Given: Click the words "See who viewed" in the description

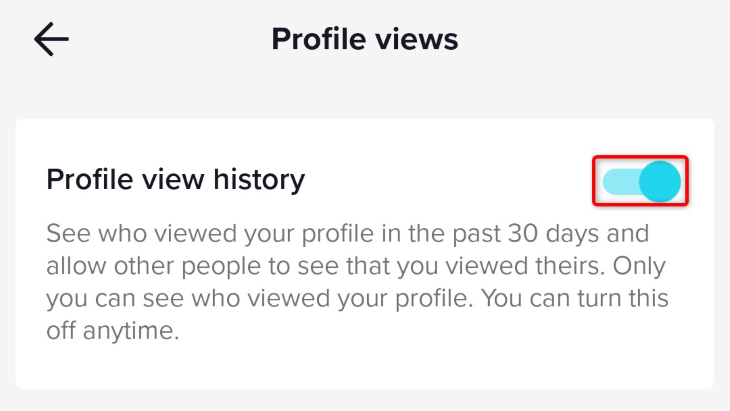Looking at the screenshot, I should [x=123, y=235].
